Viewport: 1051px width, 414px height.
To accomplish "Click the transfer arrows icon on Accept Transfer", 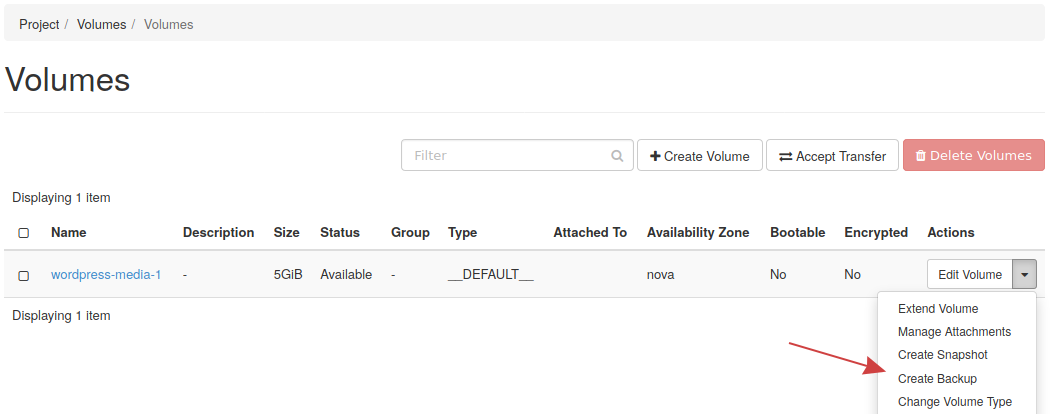I will [x=785, y=156].
